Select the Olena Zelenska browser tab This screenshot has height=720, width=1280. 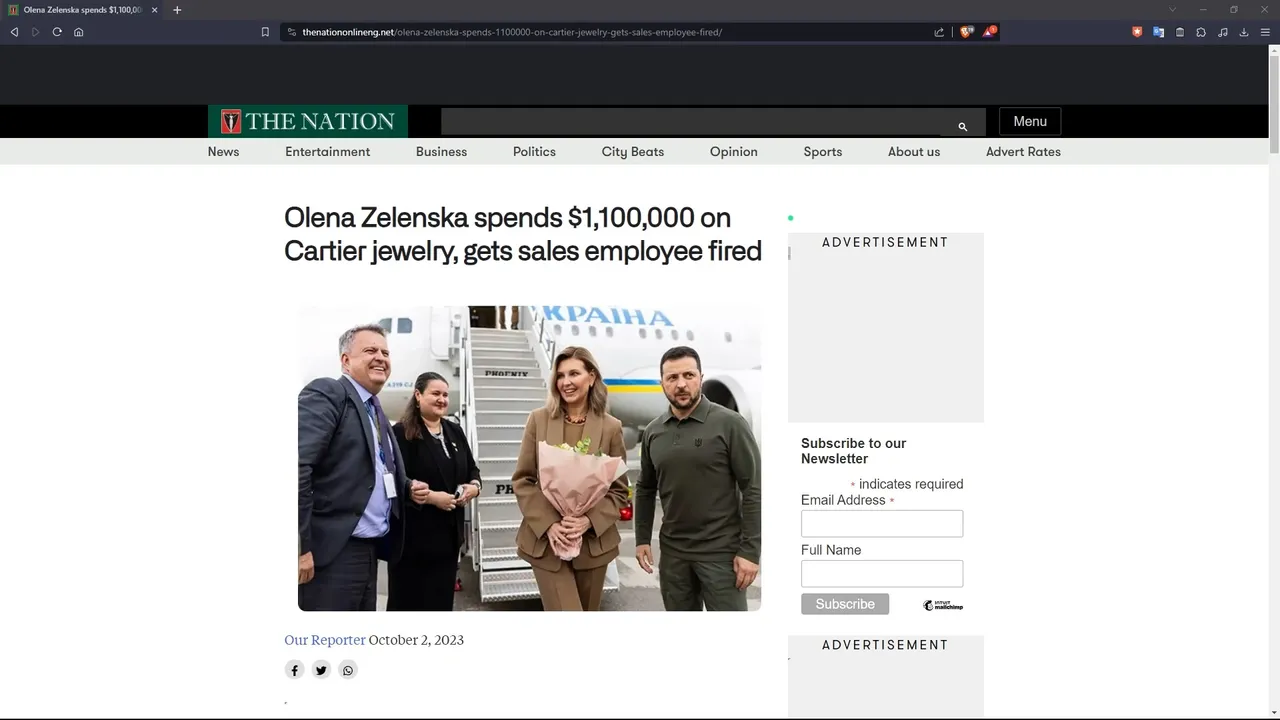[x=83, y=10]
